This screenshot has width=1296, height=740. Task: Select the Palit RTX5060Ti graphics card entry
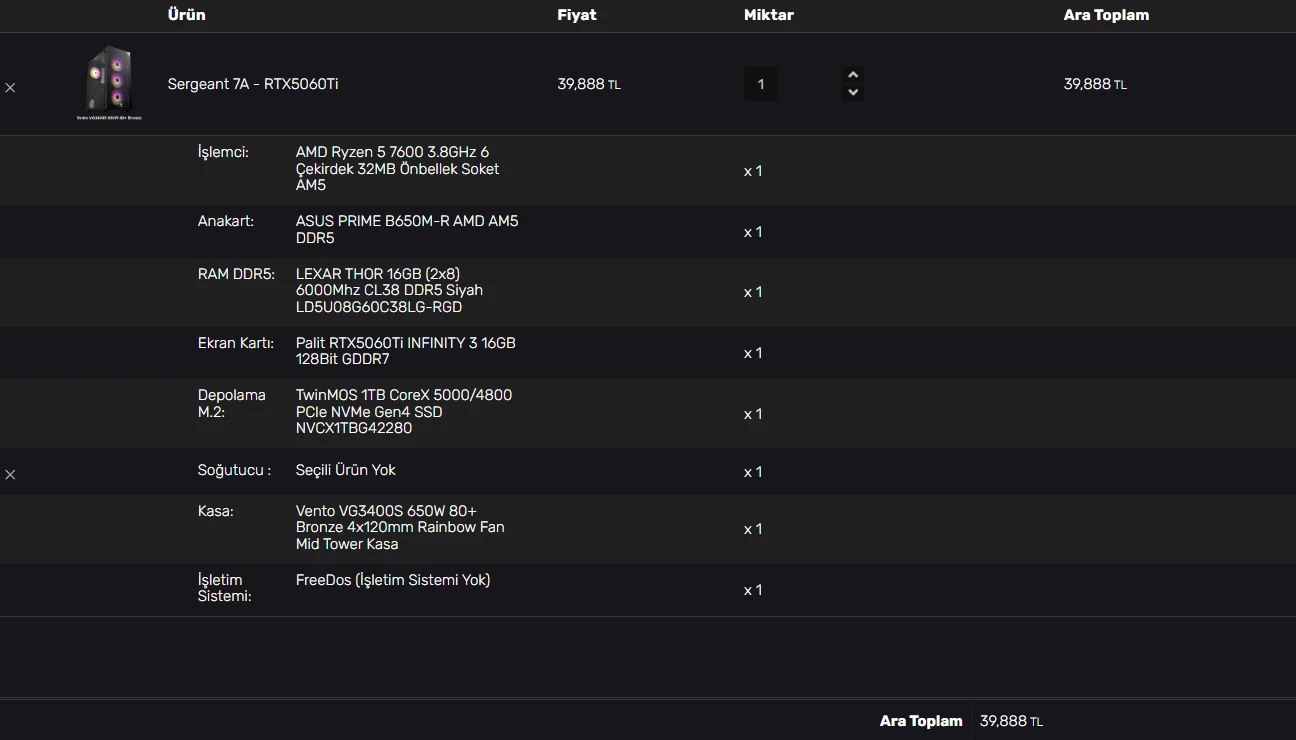pos(405,351)
